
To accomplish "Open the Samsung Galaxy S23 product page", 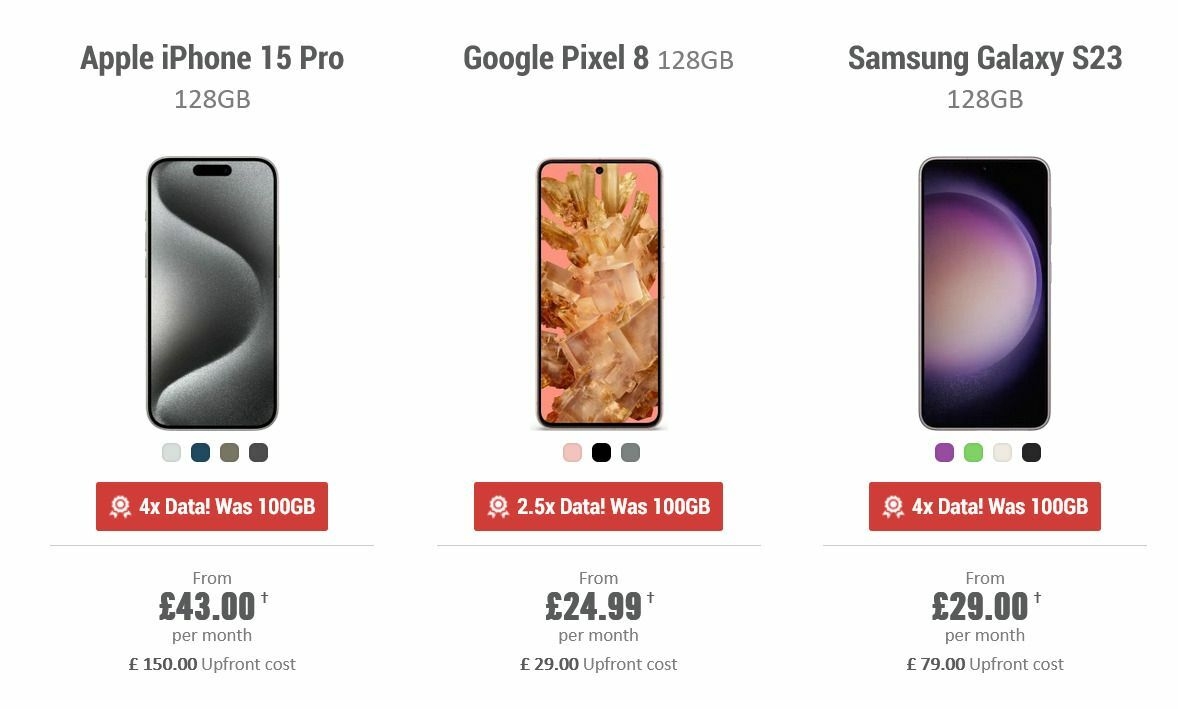I will pyautogui.click(x=984, y=58).
